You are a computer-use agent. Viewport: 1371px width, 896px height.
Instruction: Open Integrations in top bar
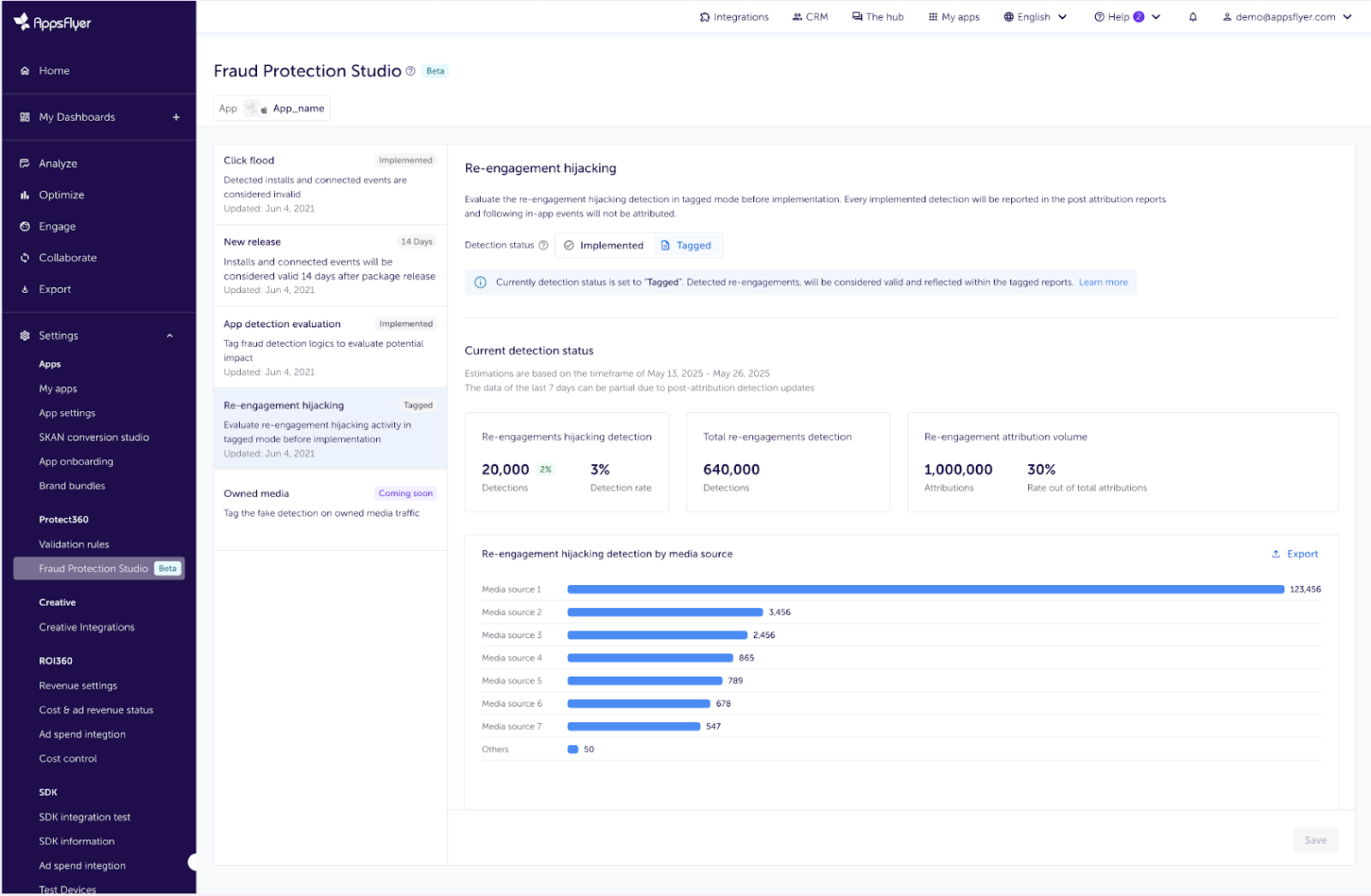734,17
